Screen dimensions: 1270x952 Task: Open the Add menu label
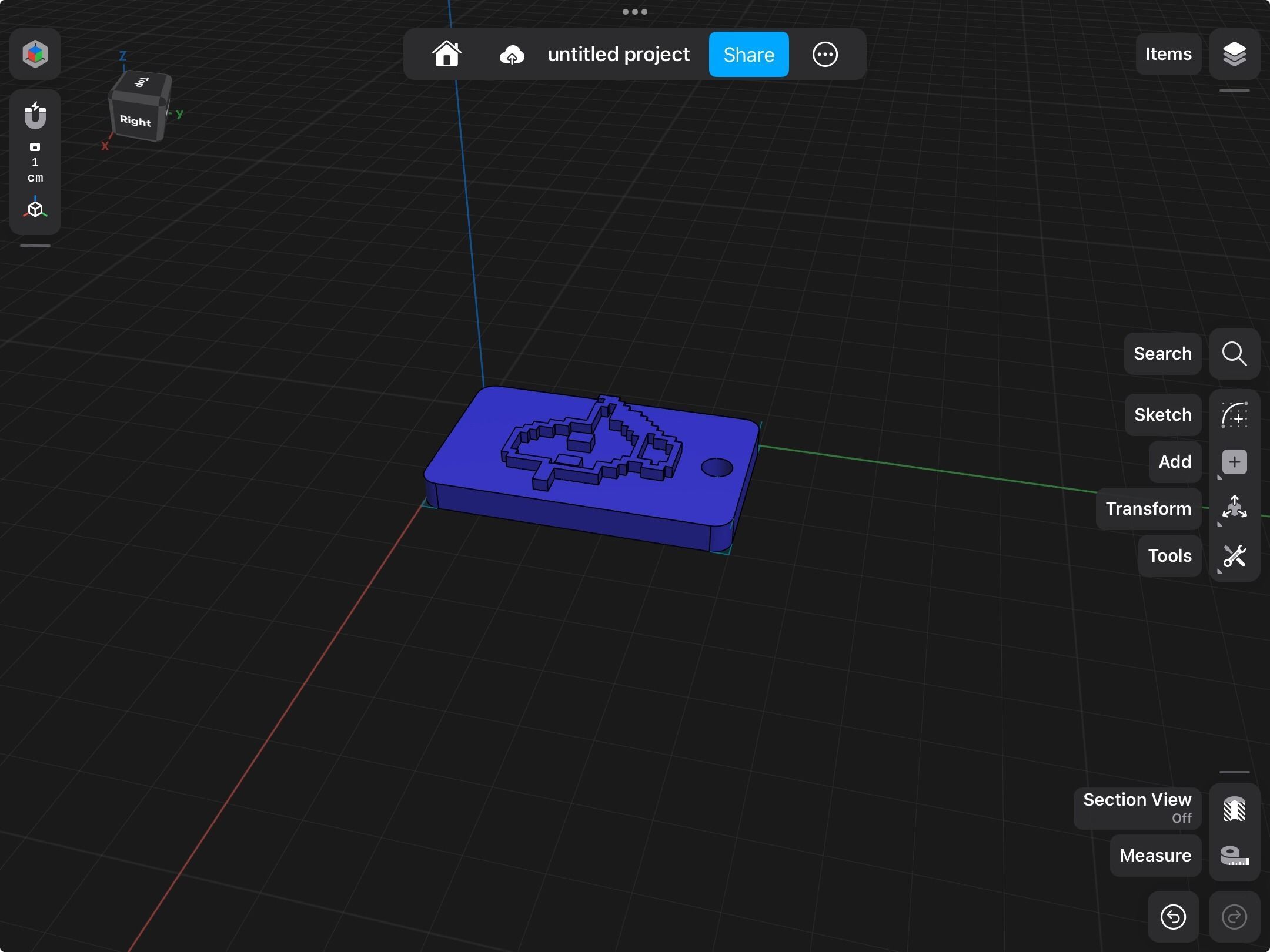tap(1175, 462)
